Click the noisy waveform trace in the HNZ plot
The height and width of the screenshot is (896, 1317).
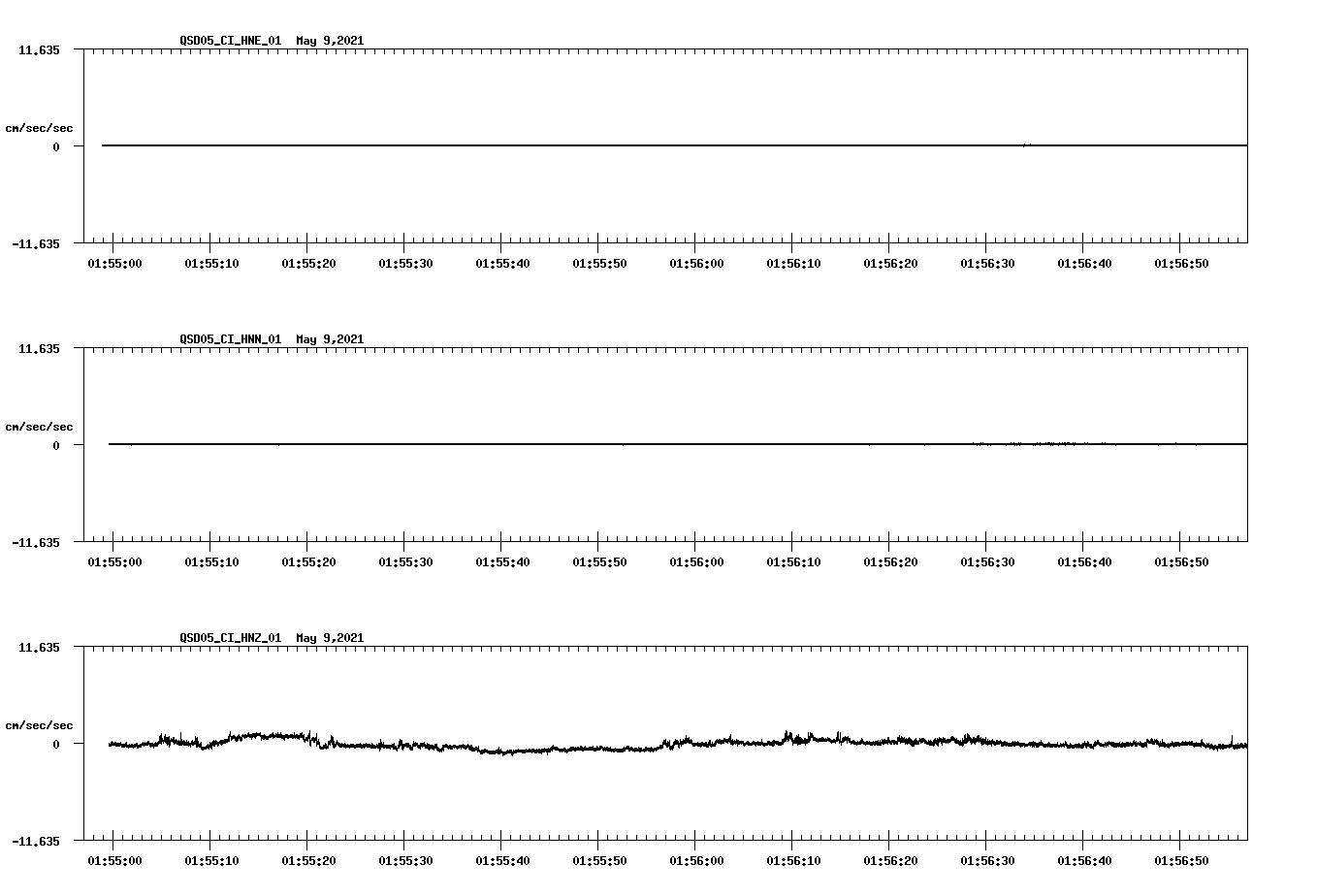582,747
